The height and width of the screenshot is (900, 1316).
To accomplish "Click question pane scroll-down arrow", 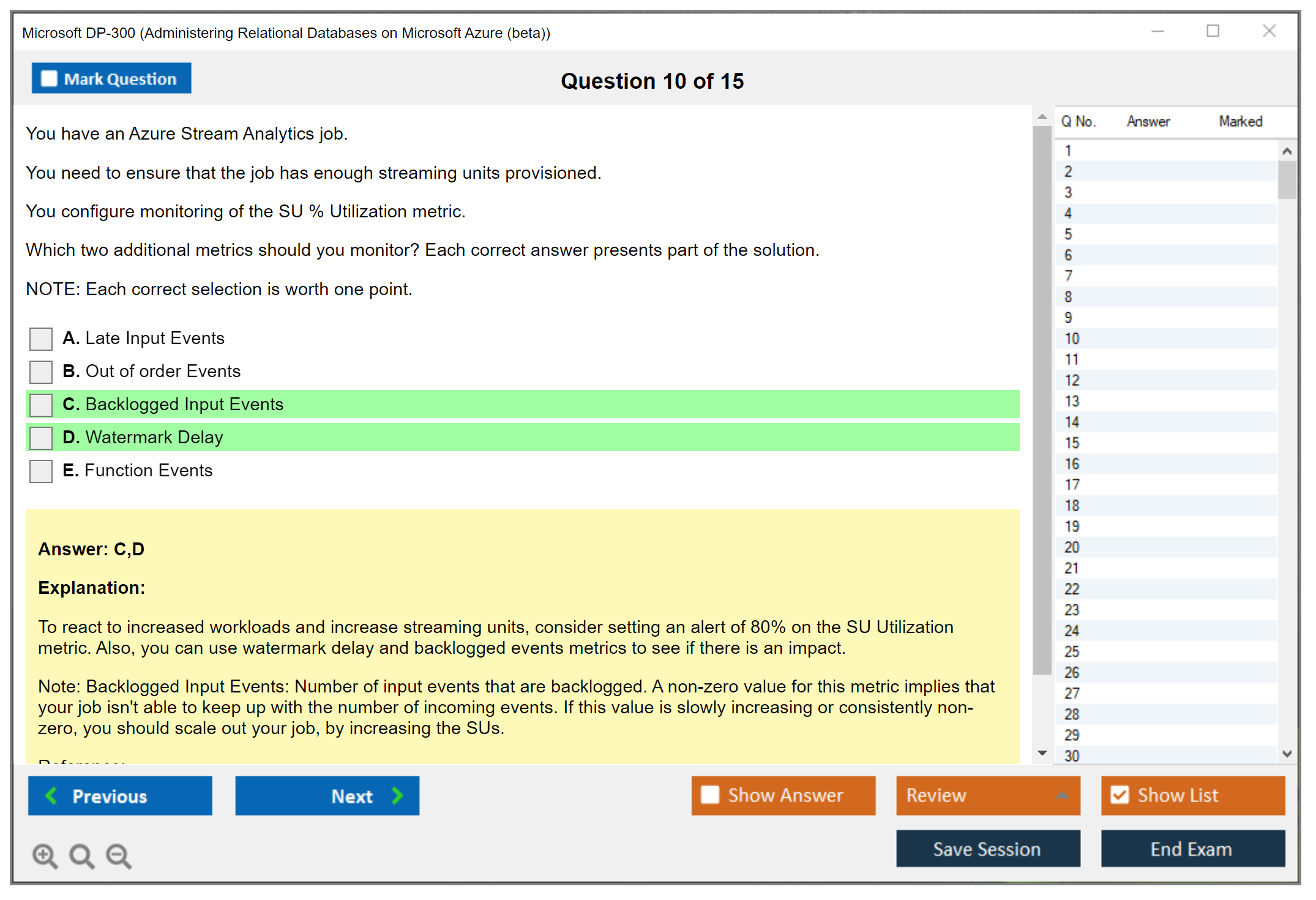I will (x=1042, y=752).
